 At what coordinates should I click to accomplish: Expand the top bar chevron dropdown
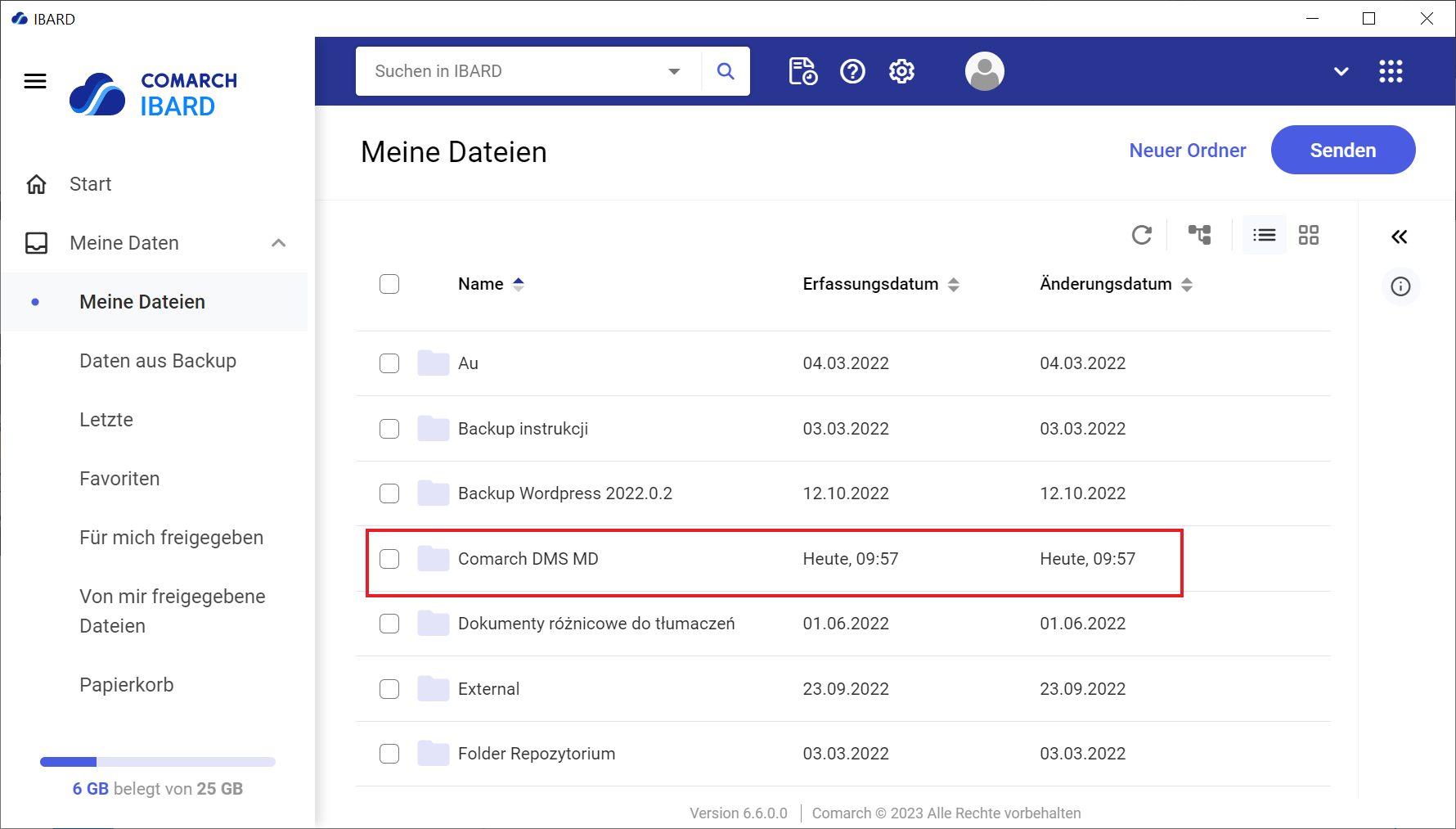coord(1341,71)
